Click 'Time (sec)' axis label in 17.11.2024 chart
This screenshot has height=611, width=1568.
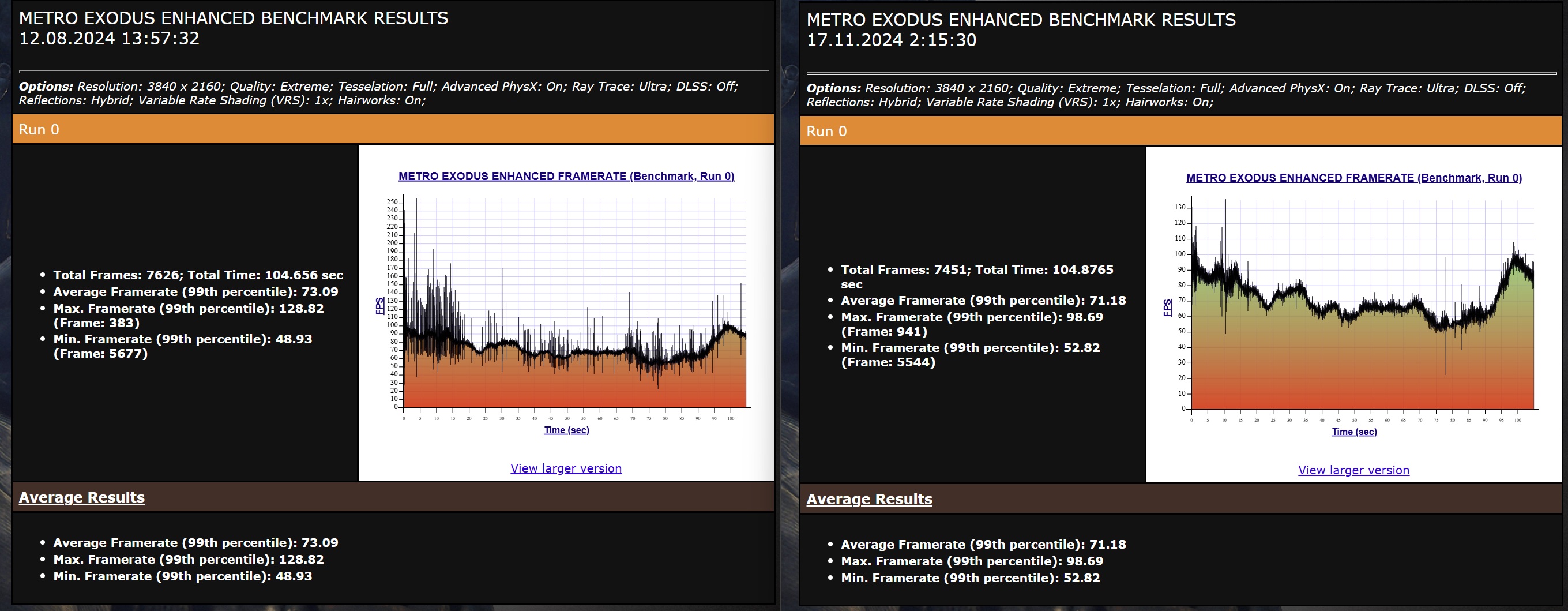[1353, 432]
